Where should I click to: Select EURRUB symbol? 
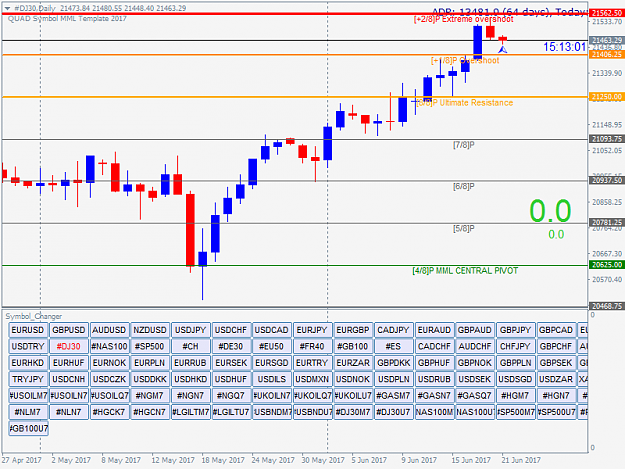(191, 363)
